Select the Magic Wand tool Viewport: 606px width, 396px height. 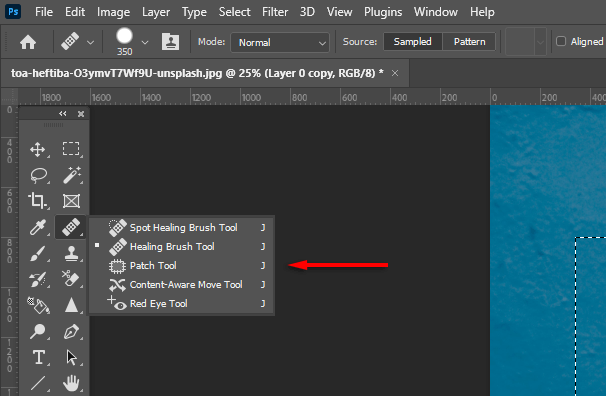point(71,175)
